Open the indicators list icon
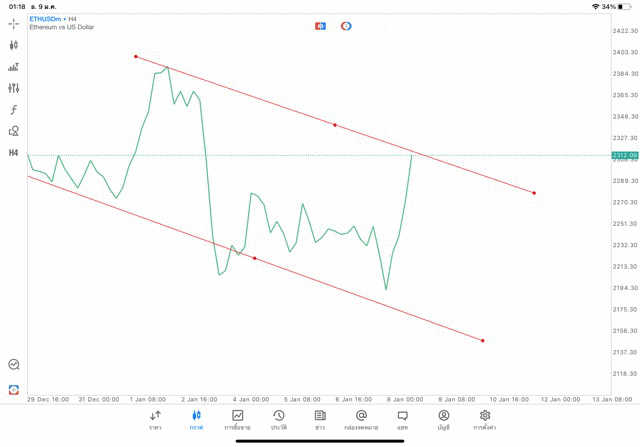This screenshot has width=640, height=447. [14, 67]
